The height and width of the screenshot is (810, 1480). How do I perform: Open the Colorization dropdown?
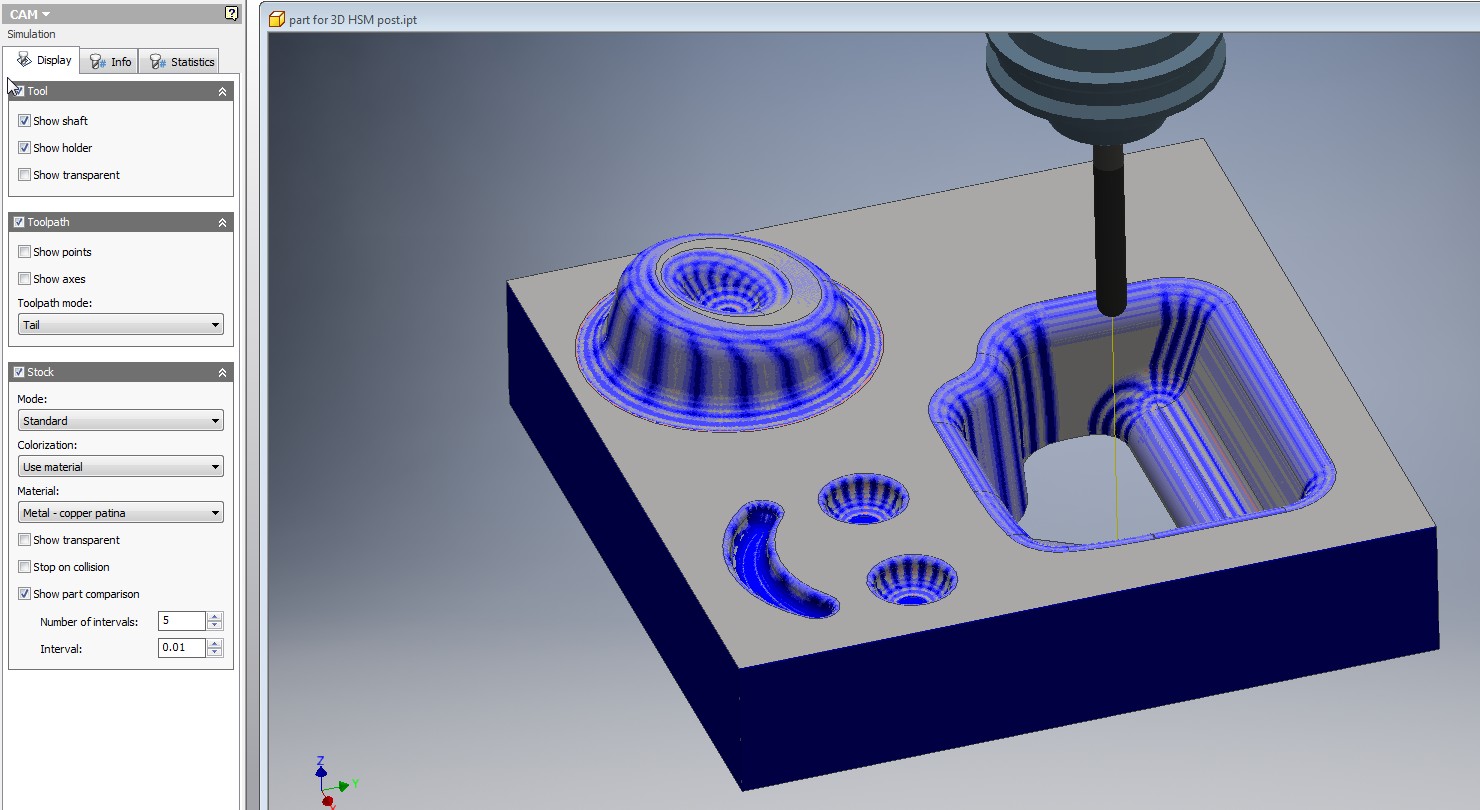tap(120, 467)
